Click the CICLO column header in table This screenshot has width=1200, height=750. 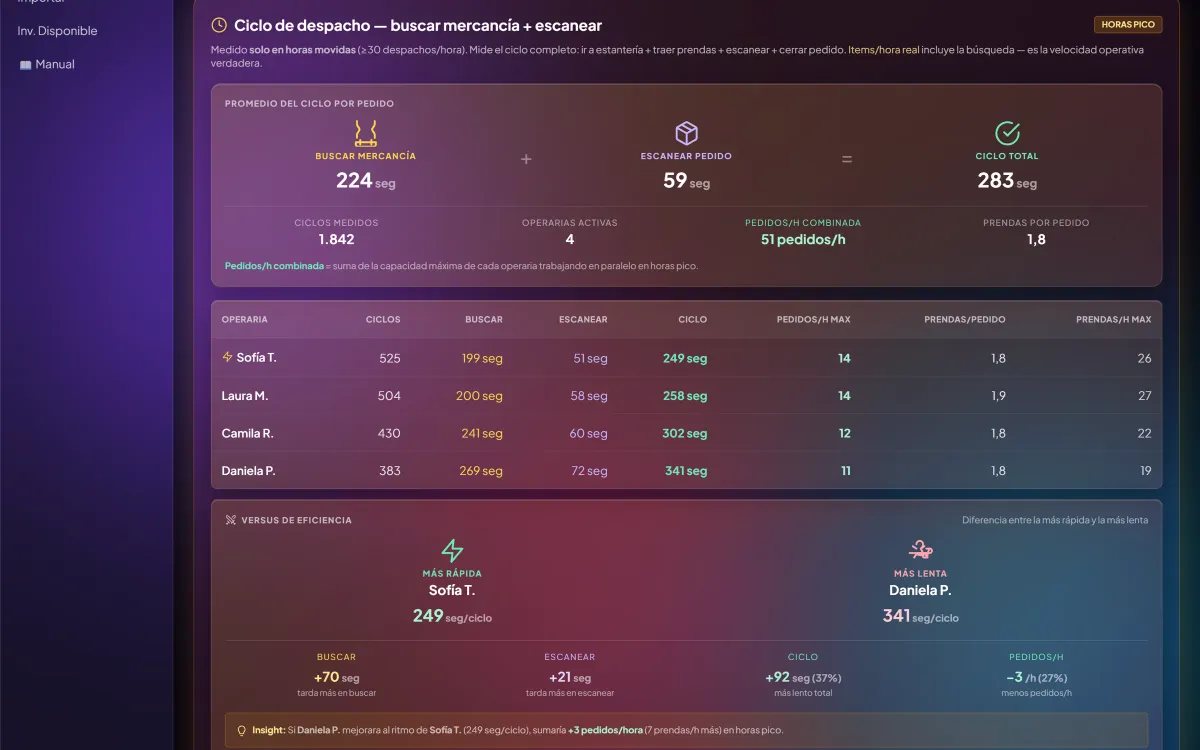[x=693, y=320]
